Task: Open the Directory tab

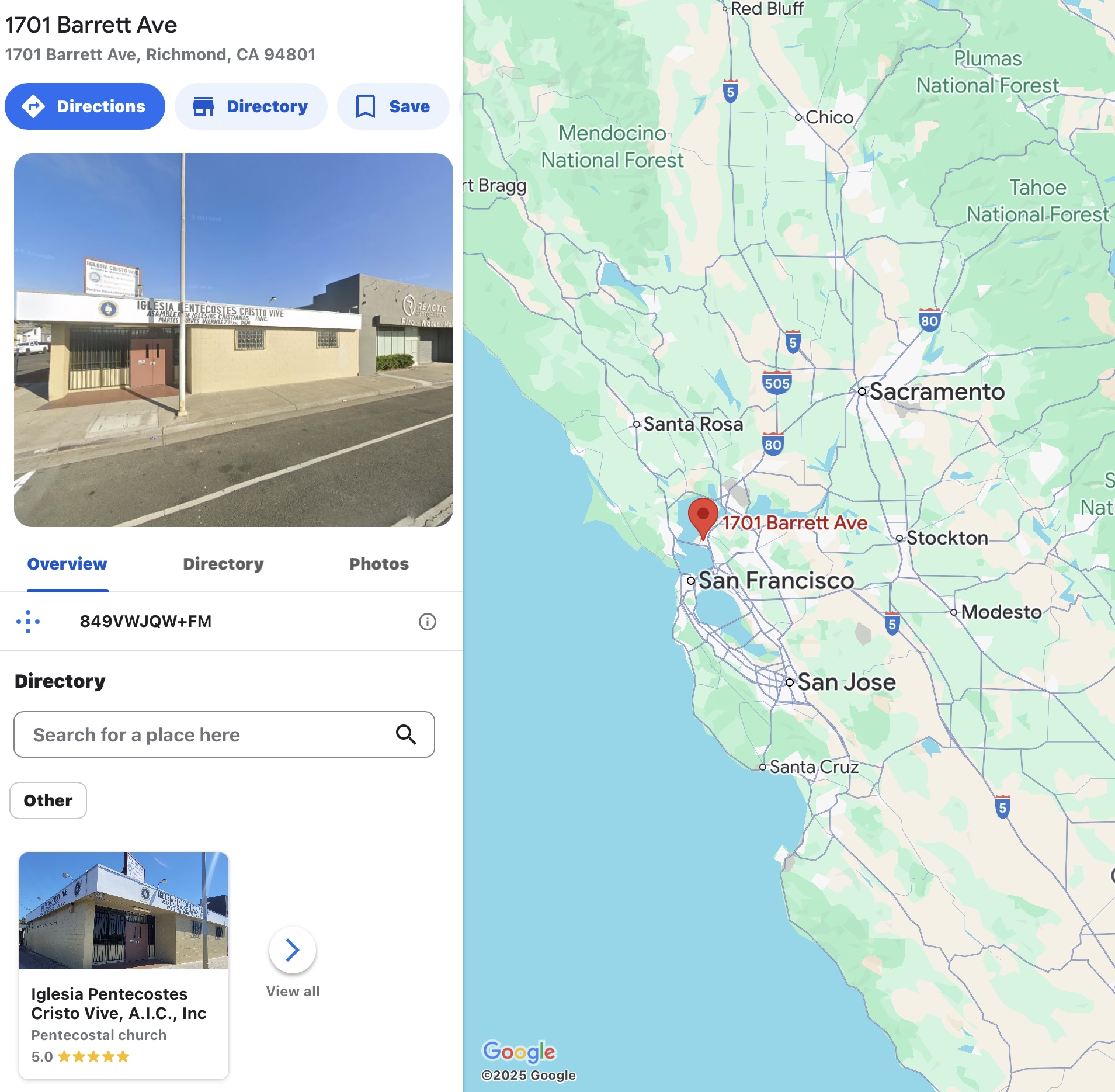Action: (x=223, y=564)
